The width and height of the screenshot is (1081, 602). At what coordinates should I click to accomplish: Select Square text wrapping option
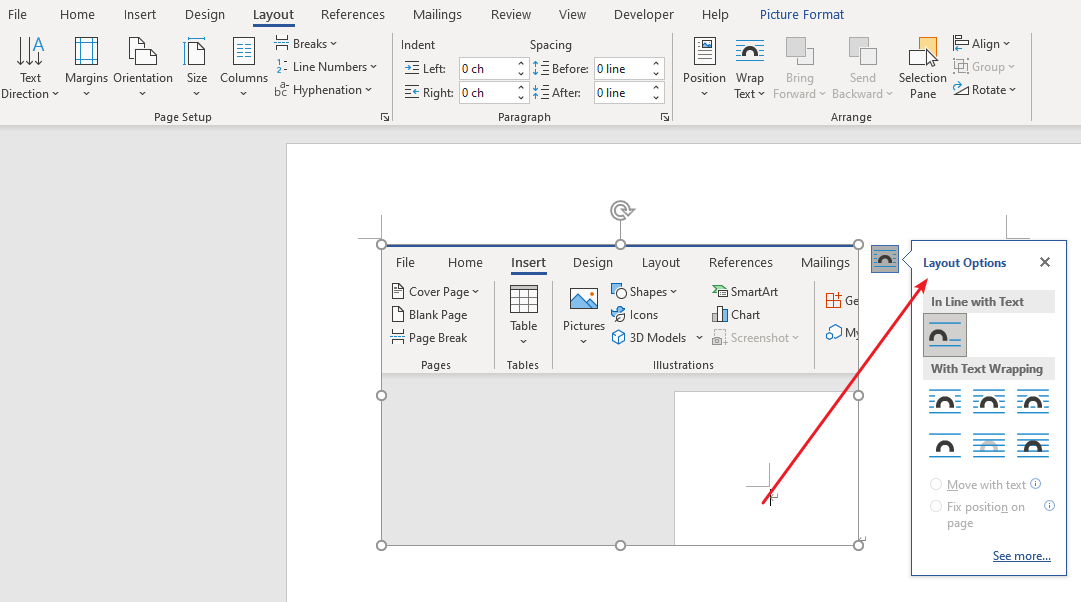pyautogui.click(x=945, y=401)
